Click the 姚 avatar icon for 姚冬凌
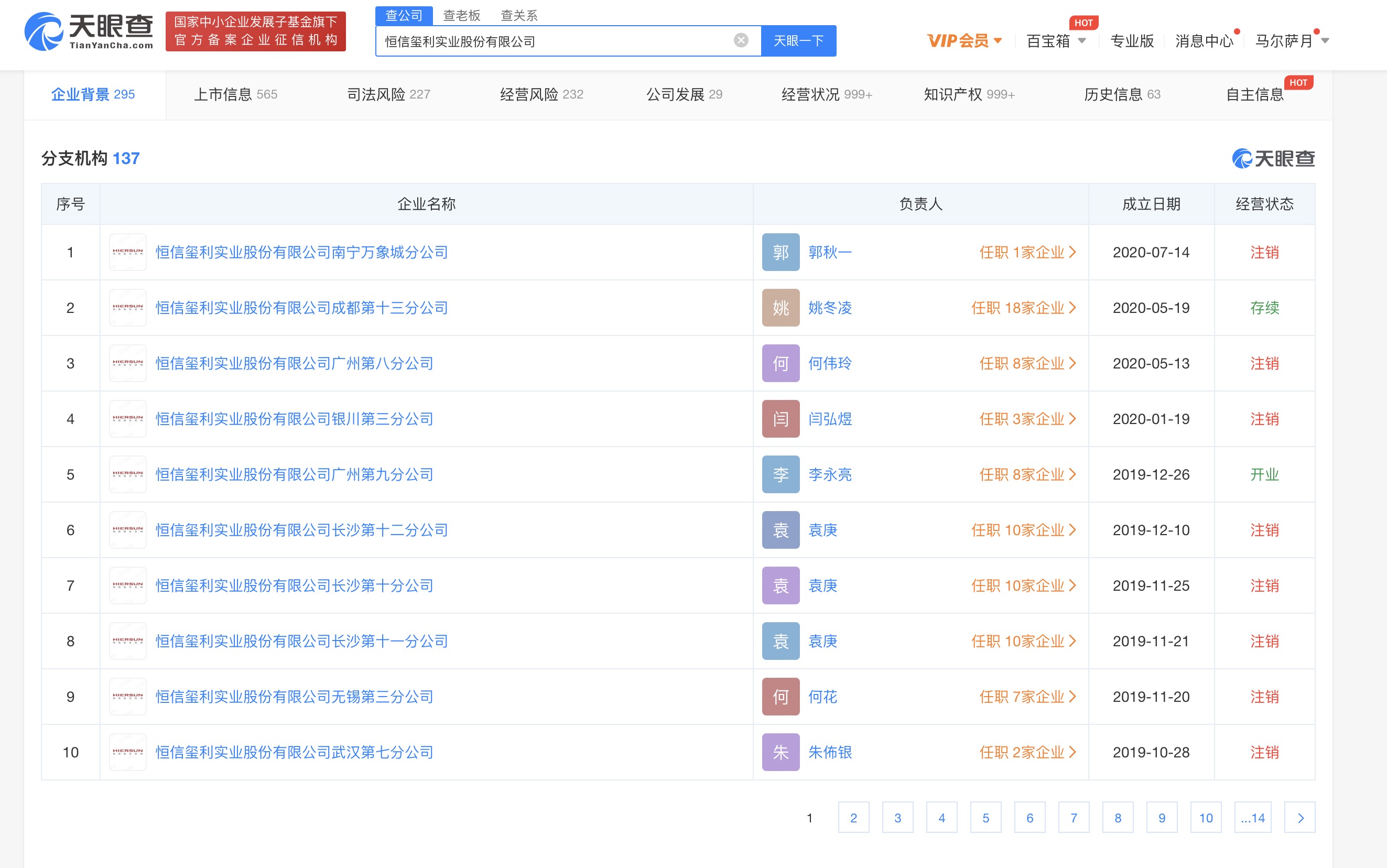The width and height of the screenshot is (1387, 868). (x=780, y=308)
